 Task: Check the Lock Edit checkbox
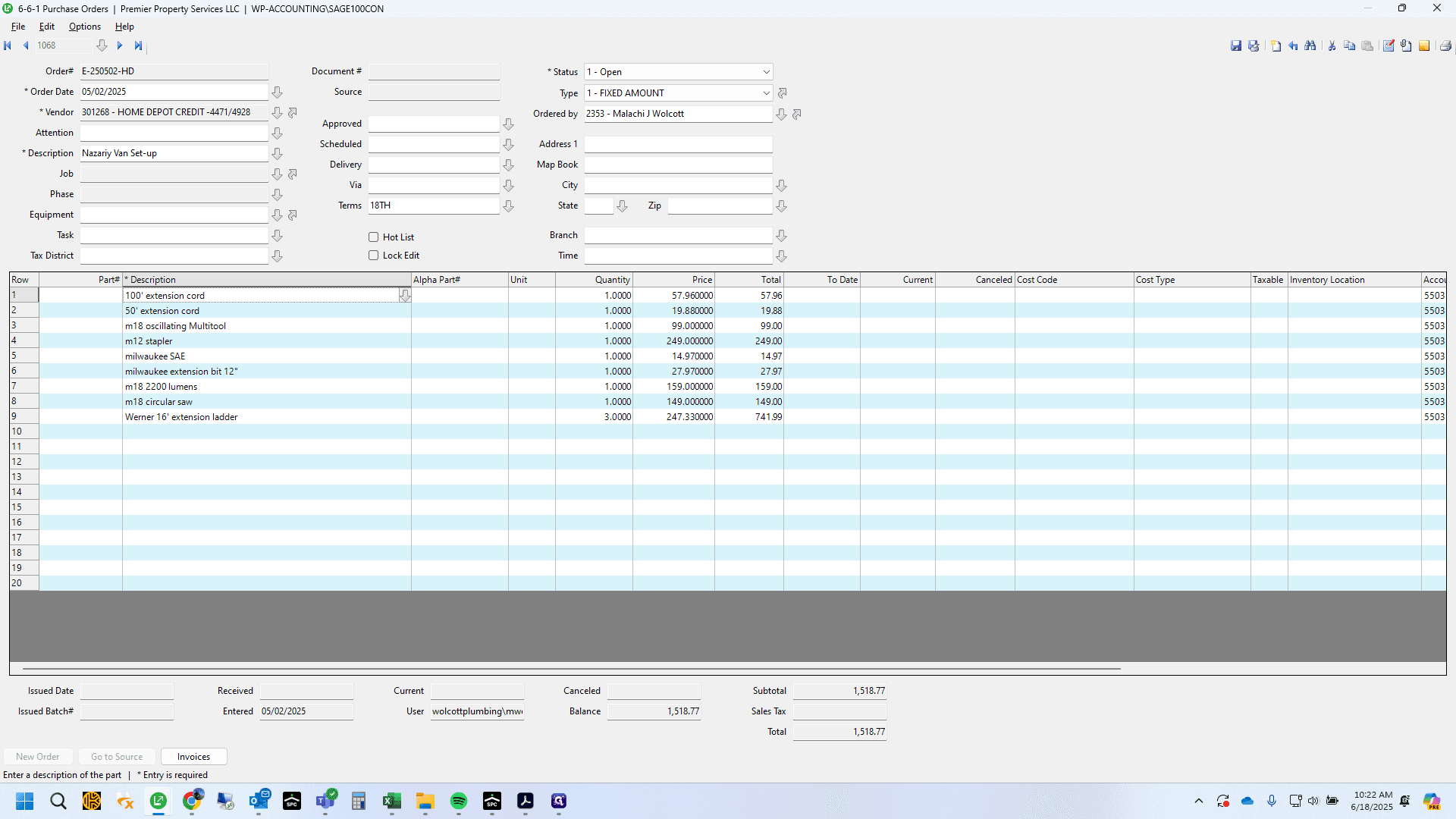[373, 256]
